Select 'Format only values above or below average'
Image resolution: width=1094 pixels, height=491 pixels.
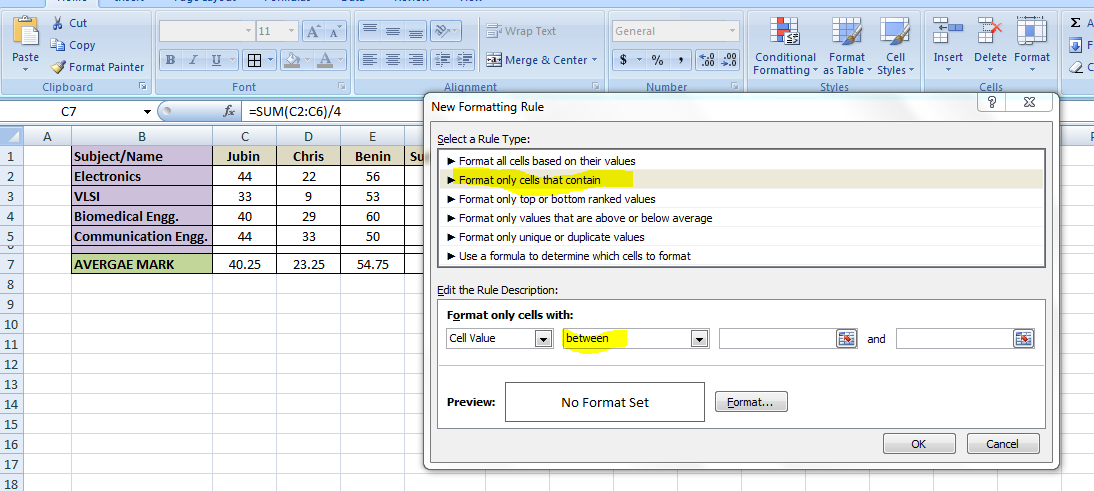741,218
